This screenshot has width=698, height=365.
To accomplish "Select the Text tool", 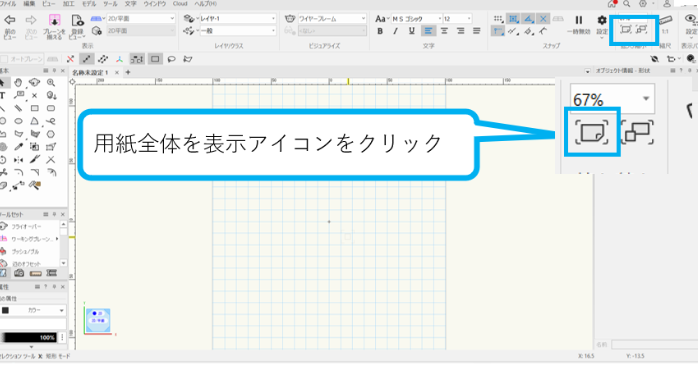I will tap(3, 95).
